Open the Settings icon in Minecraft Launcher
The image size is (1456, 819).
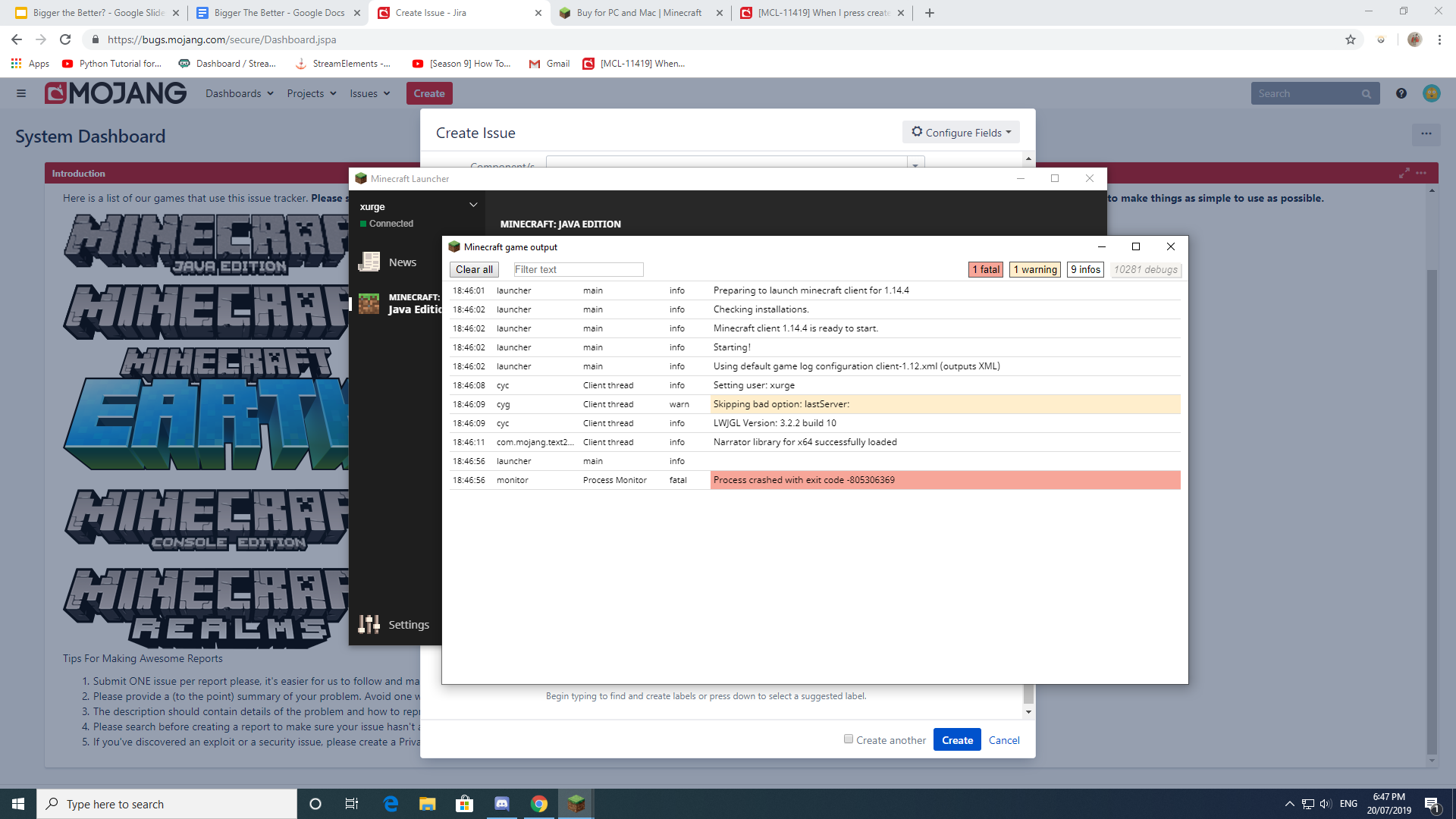click(369, 624)
